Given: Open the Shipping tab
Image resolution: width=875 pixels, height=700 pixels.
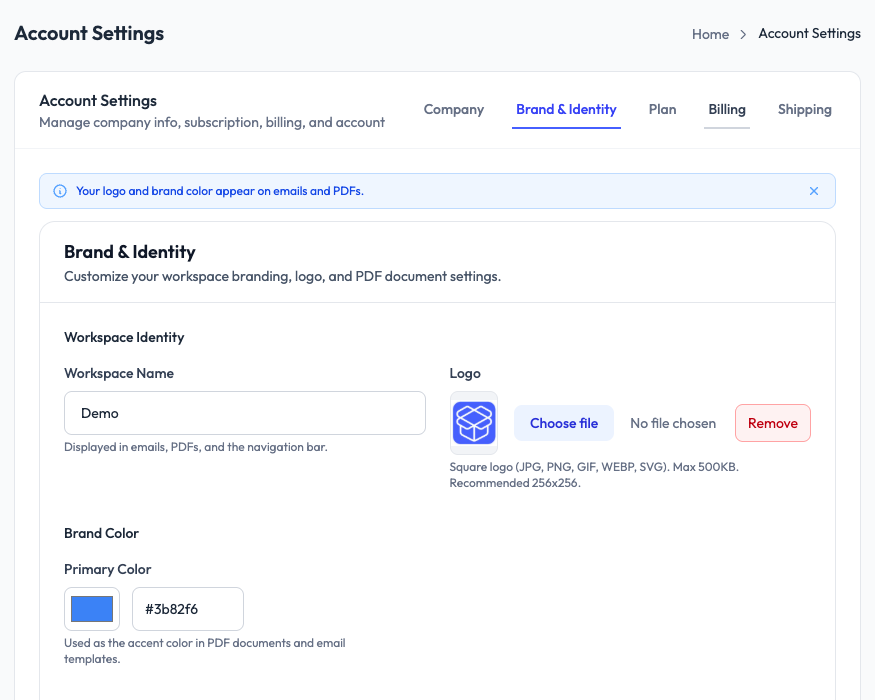Looking at the screenshot, I should pos(805,110).
